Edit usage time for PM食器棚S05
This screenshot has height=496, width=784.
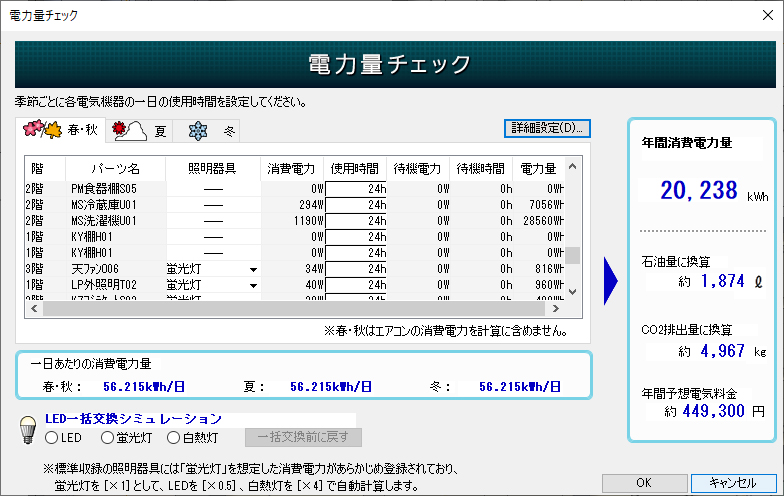[x=356, y=189]
